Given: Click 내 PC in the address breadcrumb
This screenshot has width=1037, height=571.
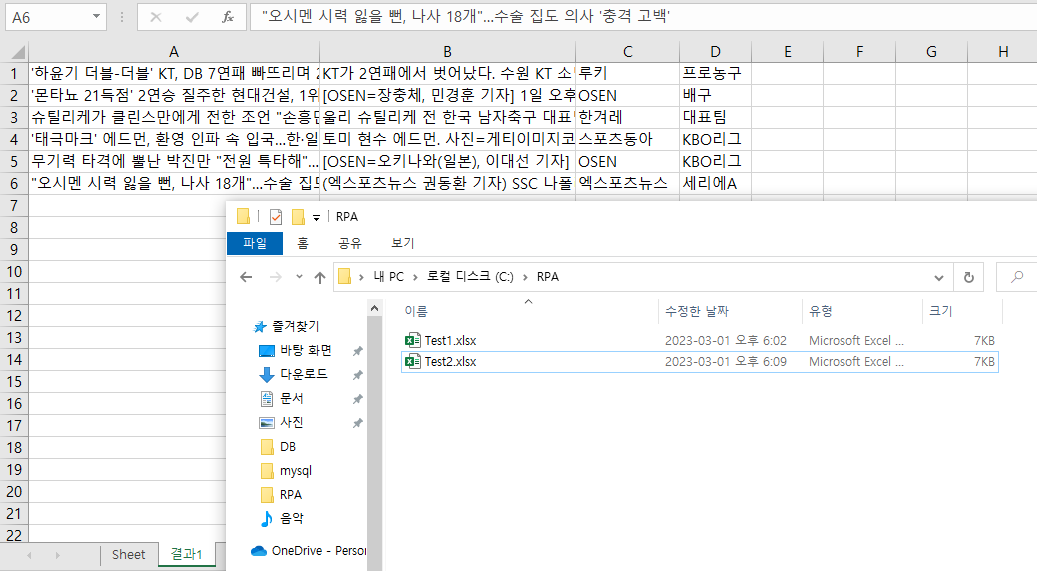Looking at the screenshot, I should tap(388, 277).
